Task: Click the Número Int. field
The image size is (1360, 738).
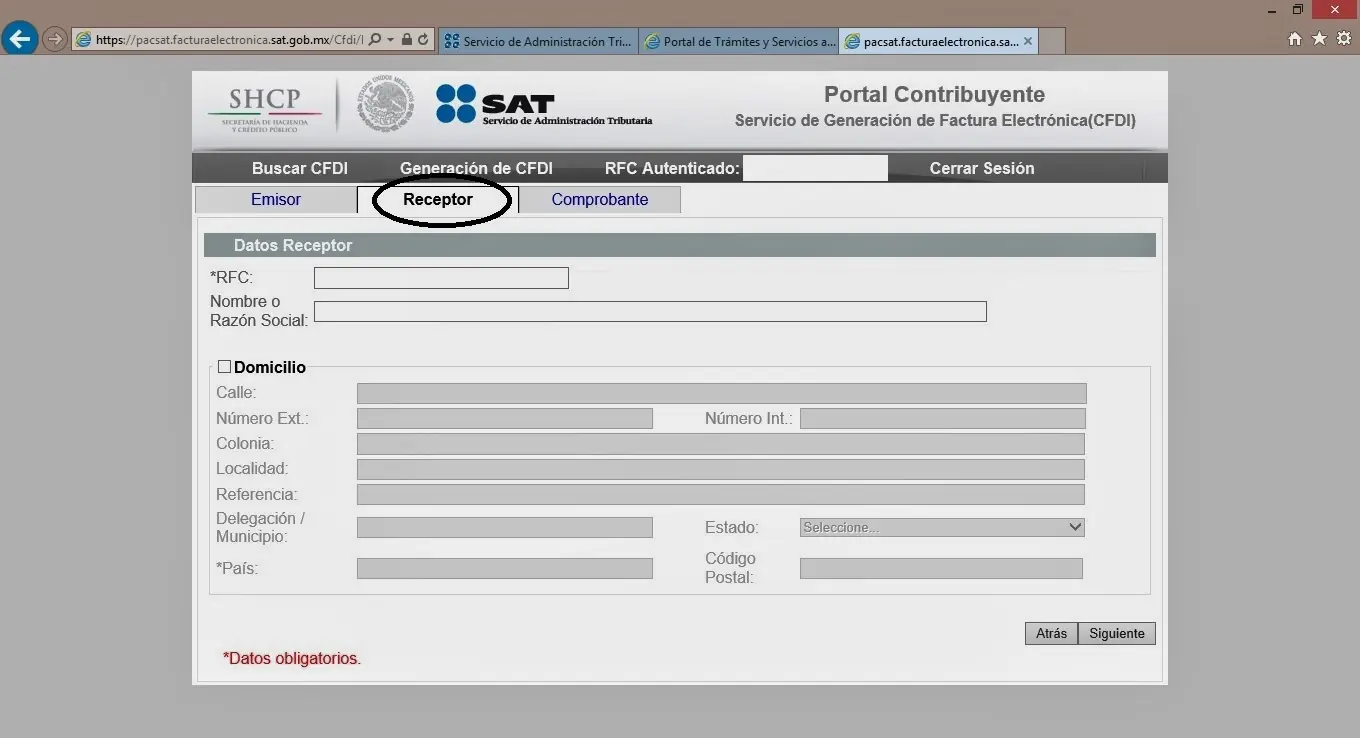Action: pyautogui.click(x=942, y=418)
